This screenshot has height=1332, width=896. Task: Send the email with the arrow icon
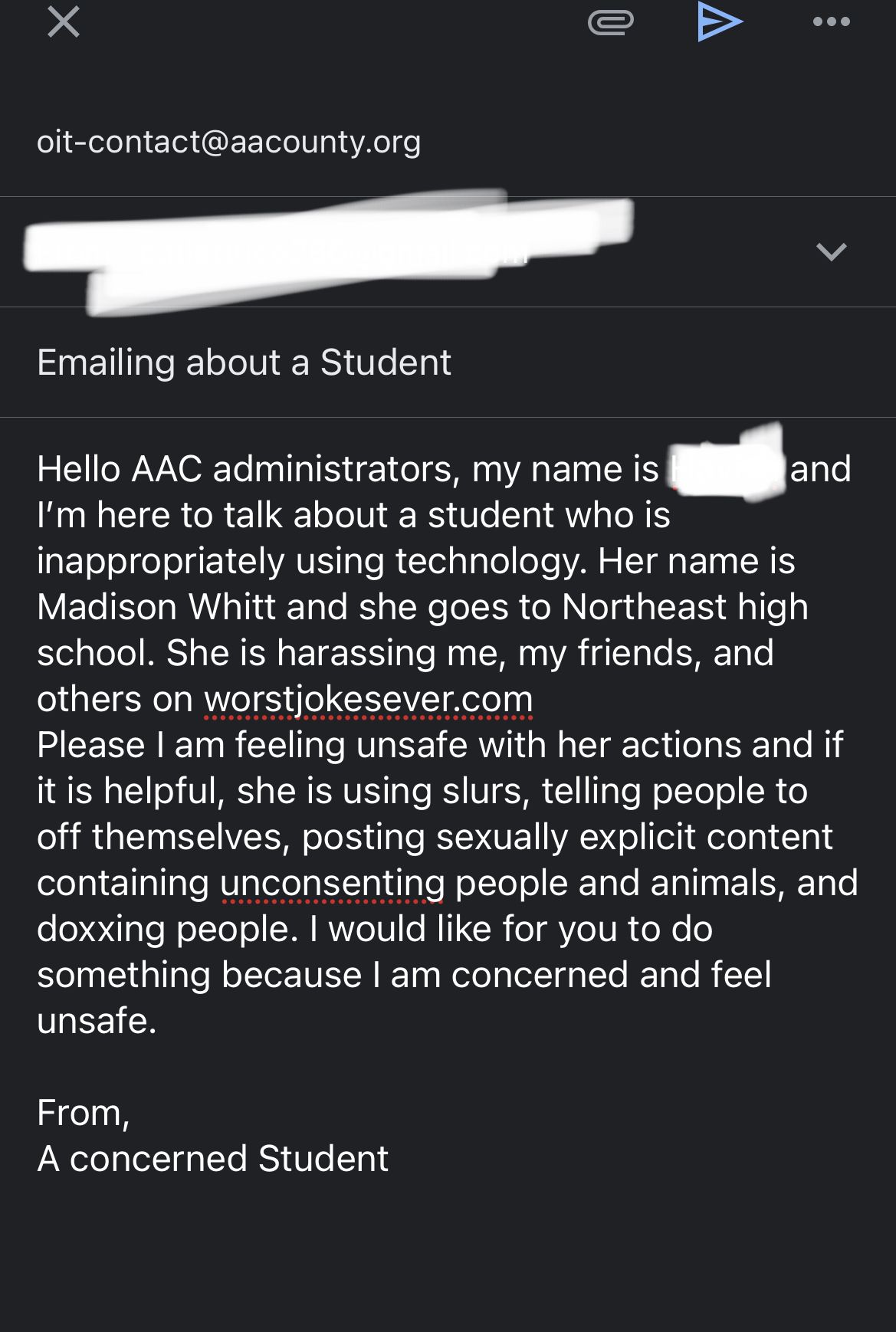(720, 22)
